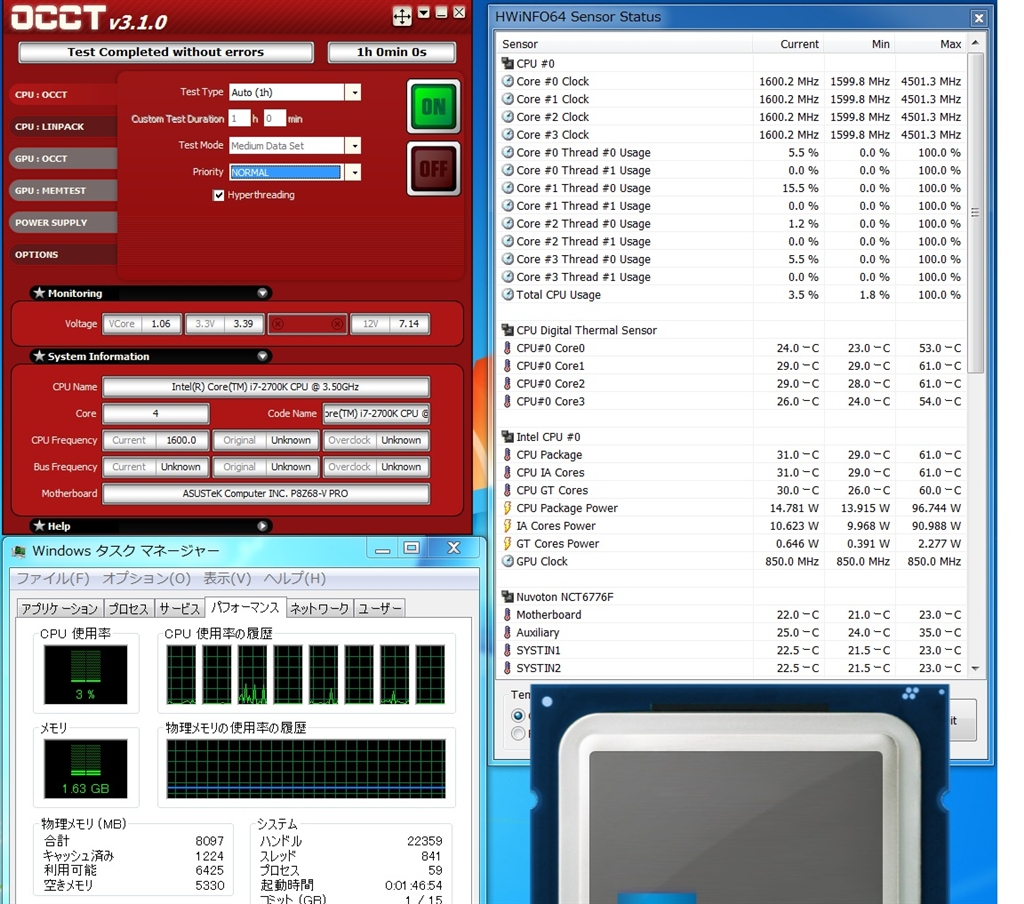The image size is (1024, 904).
Task: Click the CPU Package thermometer icon
Action: tap(508, 455)
